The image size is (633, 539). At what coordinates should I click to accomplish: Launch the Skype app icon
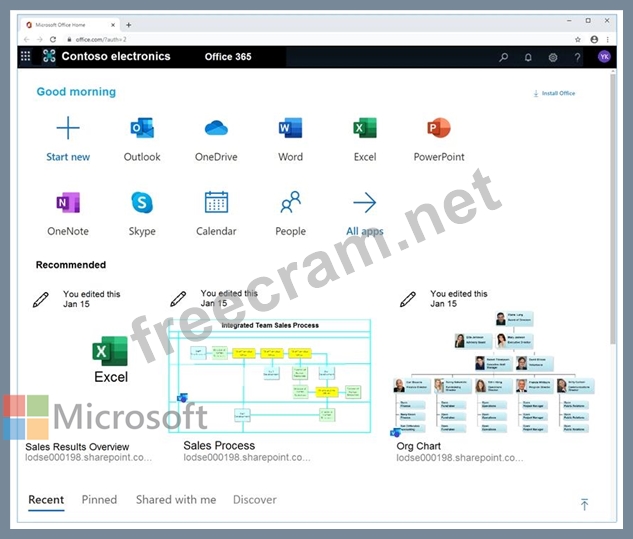point(142,202)
